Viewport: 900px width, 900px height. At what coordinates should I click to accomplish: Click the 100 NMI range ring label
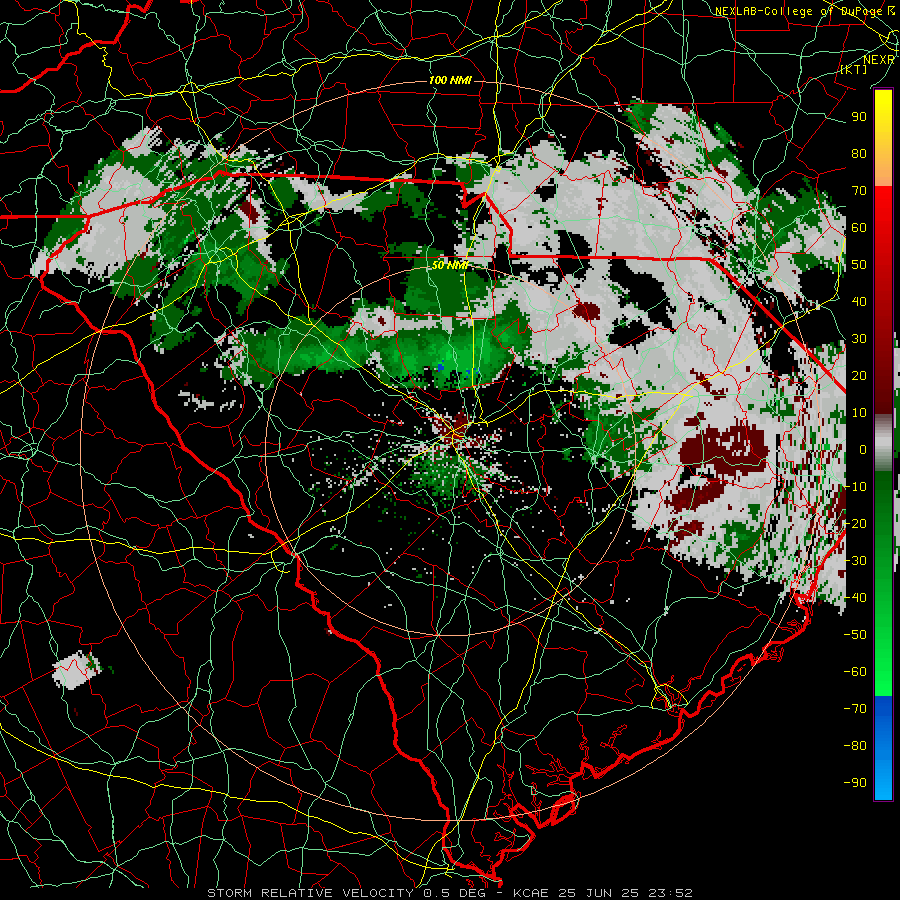(x=450, y=80)
